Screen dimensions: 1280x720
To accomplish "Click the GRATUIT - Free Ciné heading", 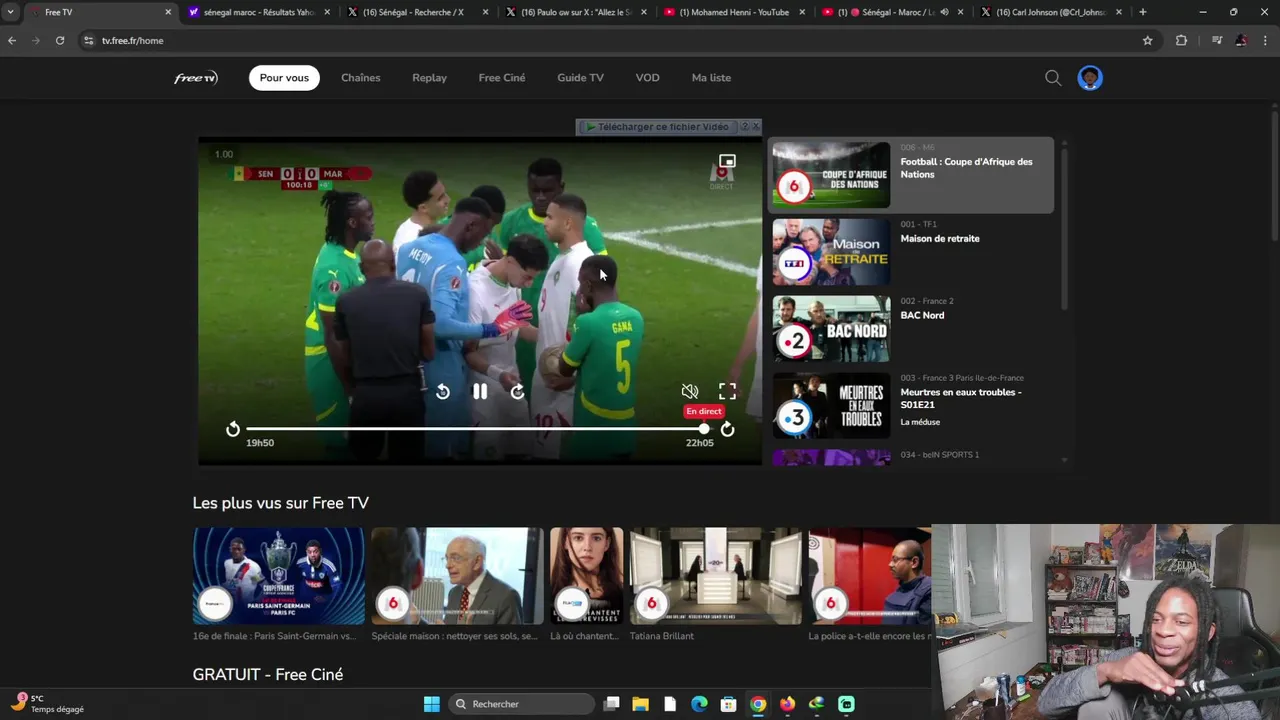I will tap(268, 675).
